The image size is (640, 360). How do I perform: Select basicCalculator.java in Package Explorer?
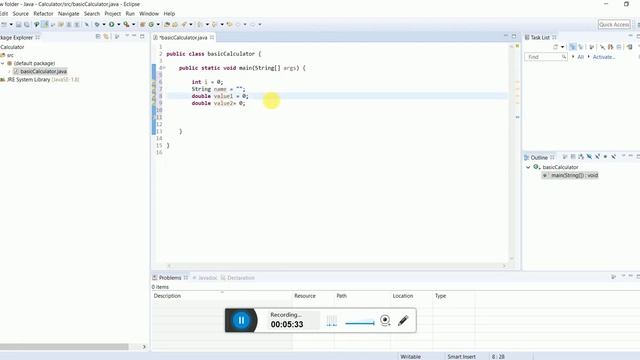[40, 71]
